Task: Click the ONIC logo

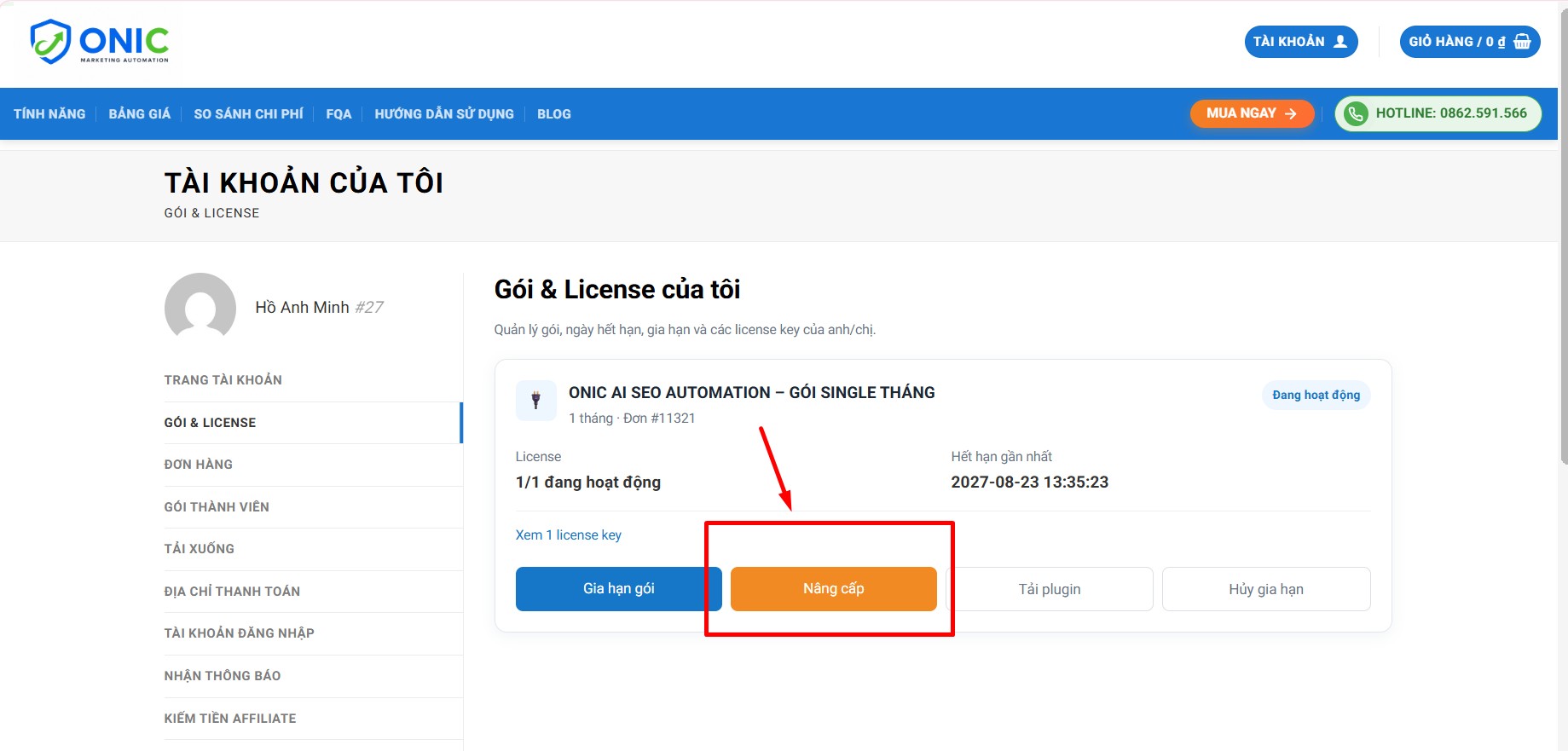Action: click(x=100, y=42)
